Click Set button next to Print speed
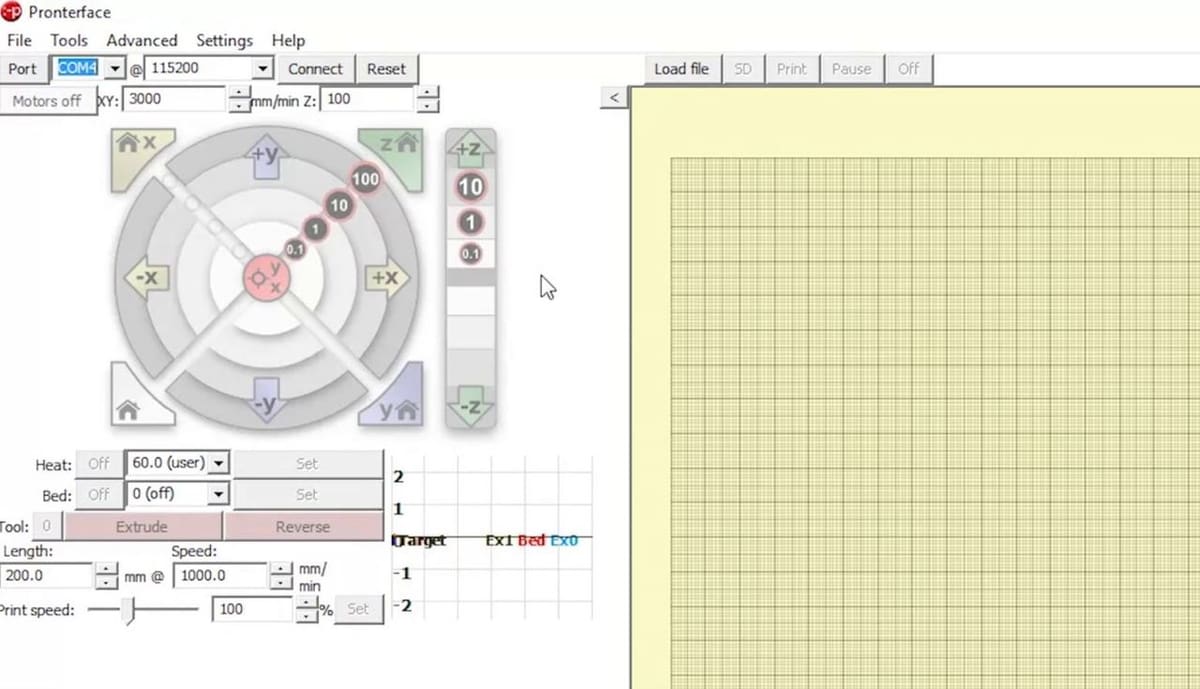The image size is (1200, 689). (358, 609)
